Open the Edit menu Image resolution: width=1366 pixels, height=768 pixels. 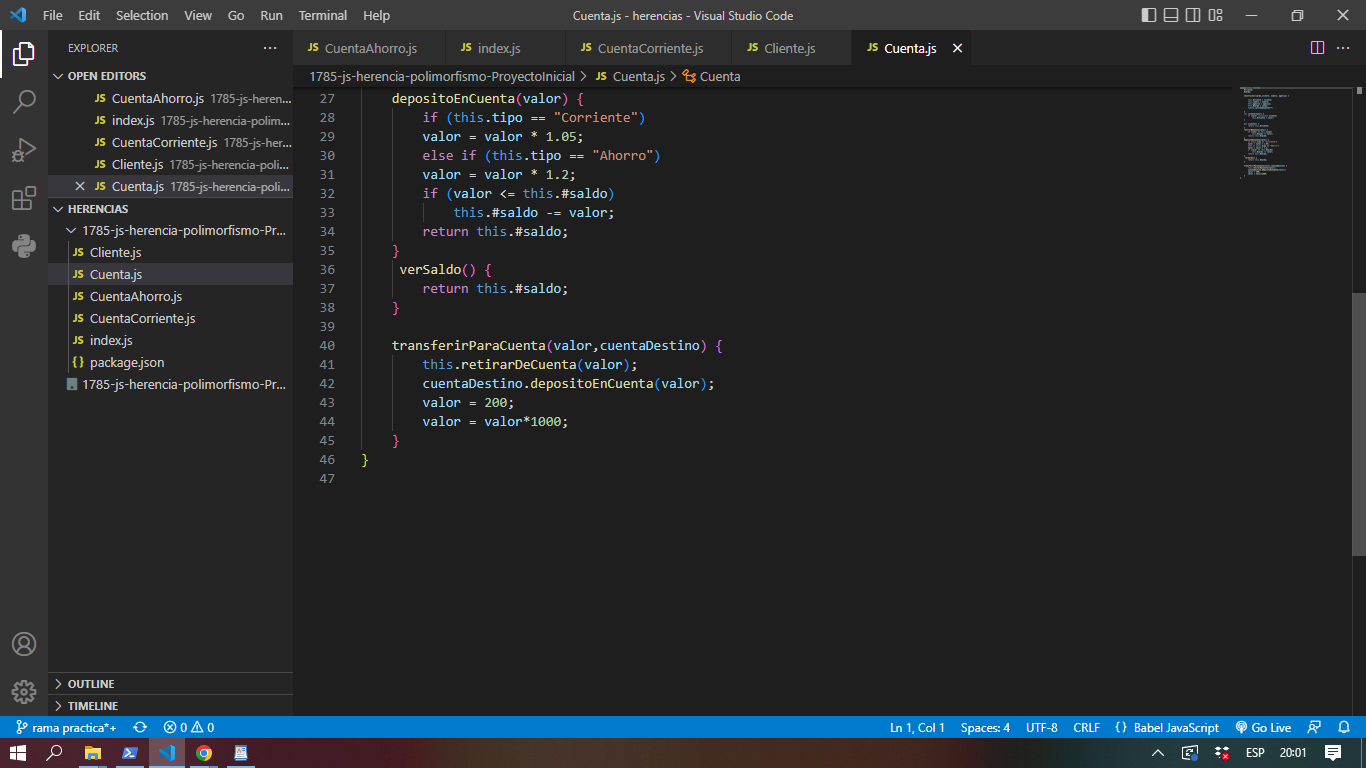pyautogui.click(x=89, y=15)
